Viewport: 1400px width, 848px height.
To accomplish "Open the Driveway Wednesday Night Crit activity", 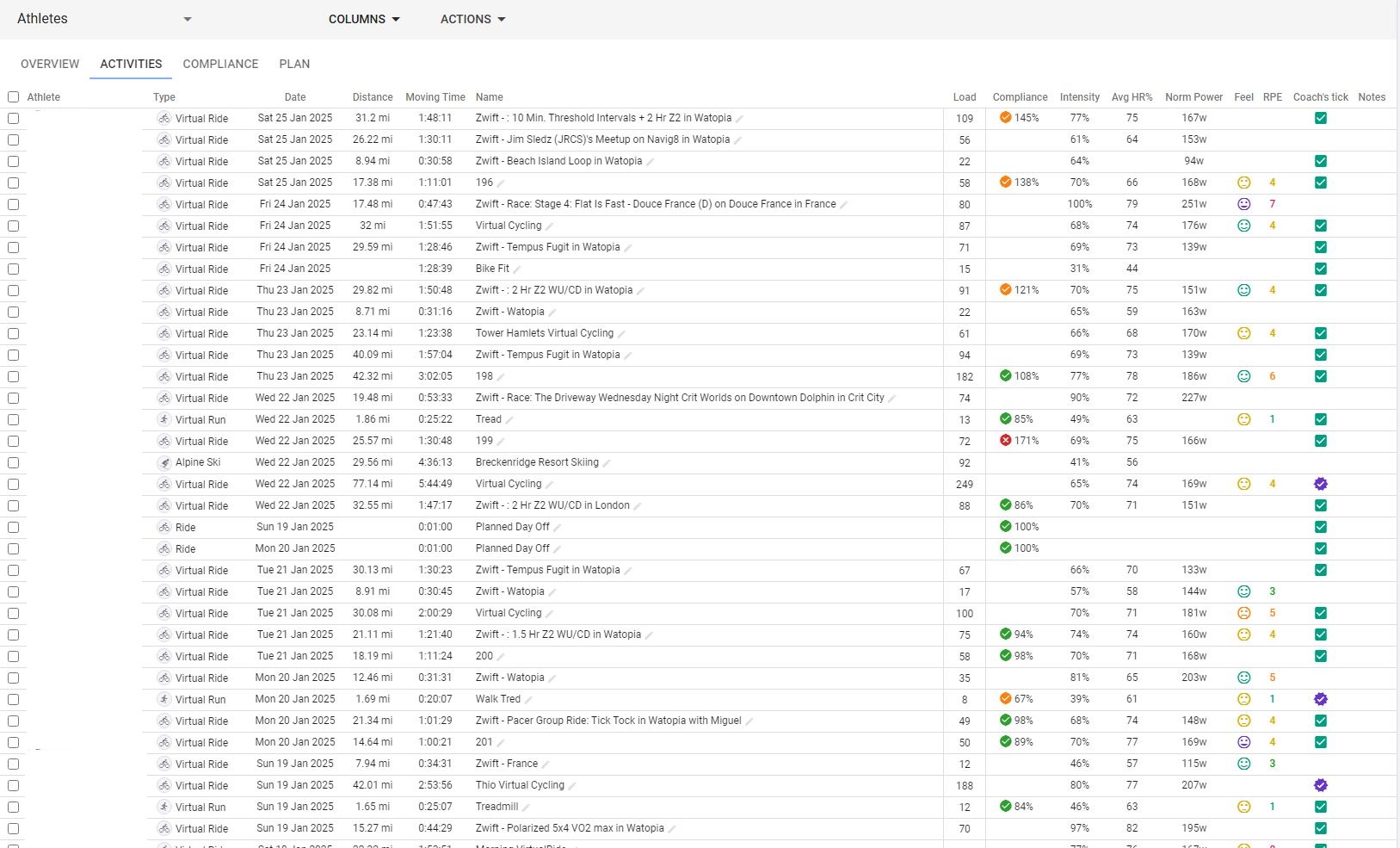I will tap(680, 398).
